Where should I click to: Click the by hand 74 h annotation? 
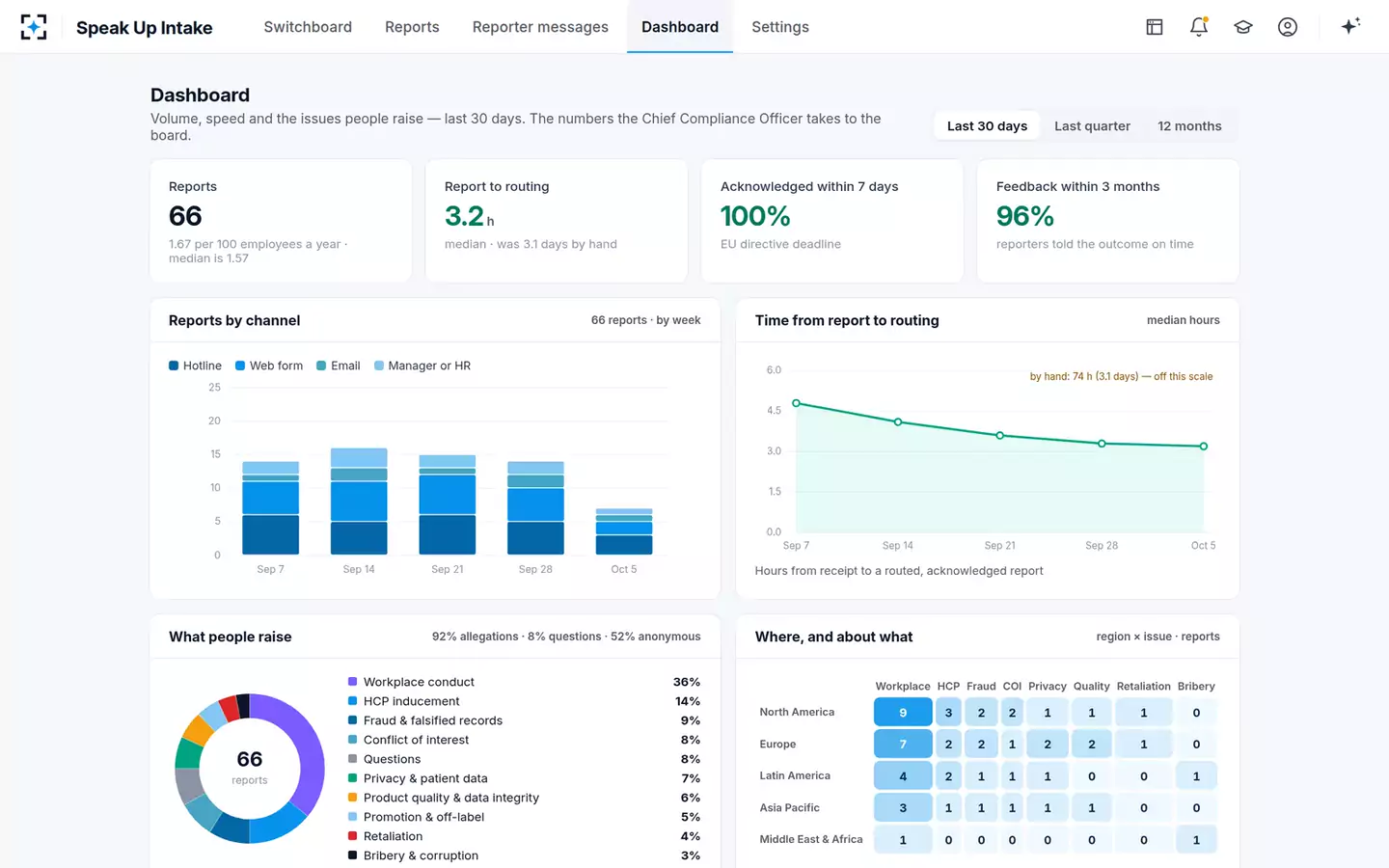(1121, 376)
